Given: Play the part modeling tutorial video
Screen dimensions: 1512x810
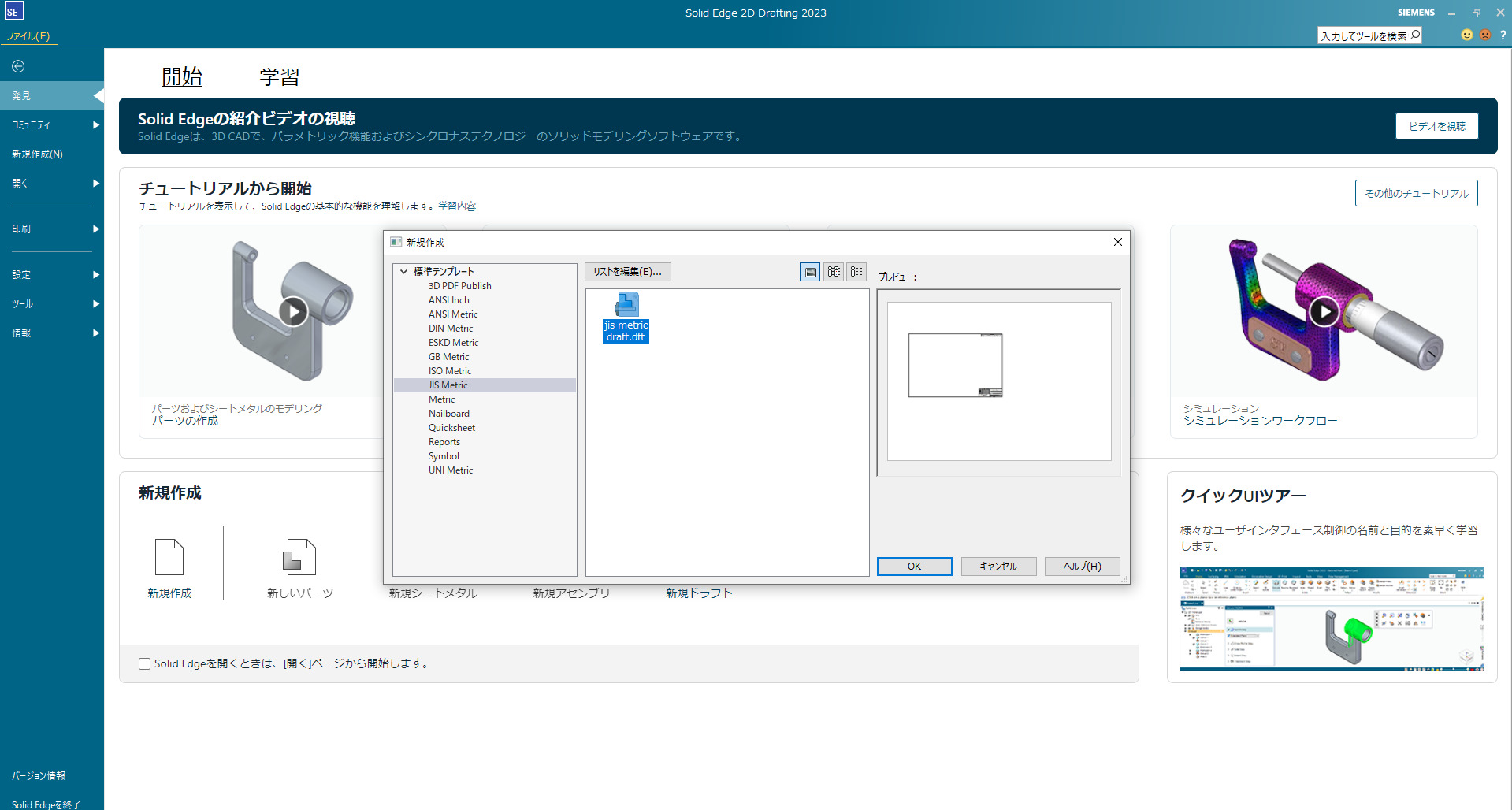Looking at the screenshot, I should click(x=293, y=312).
